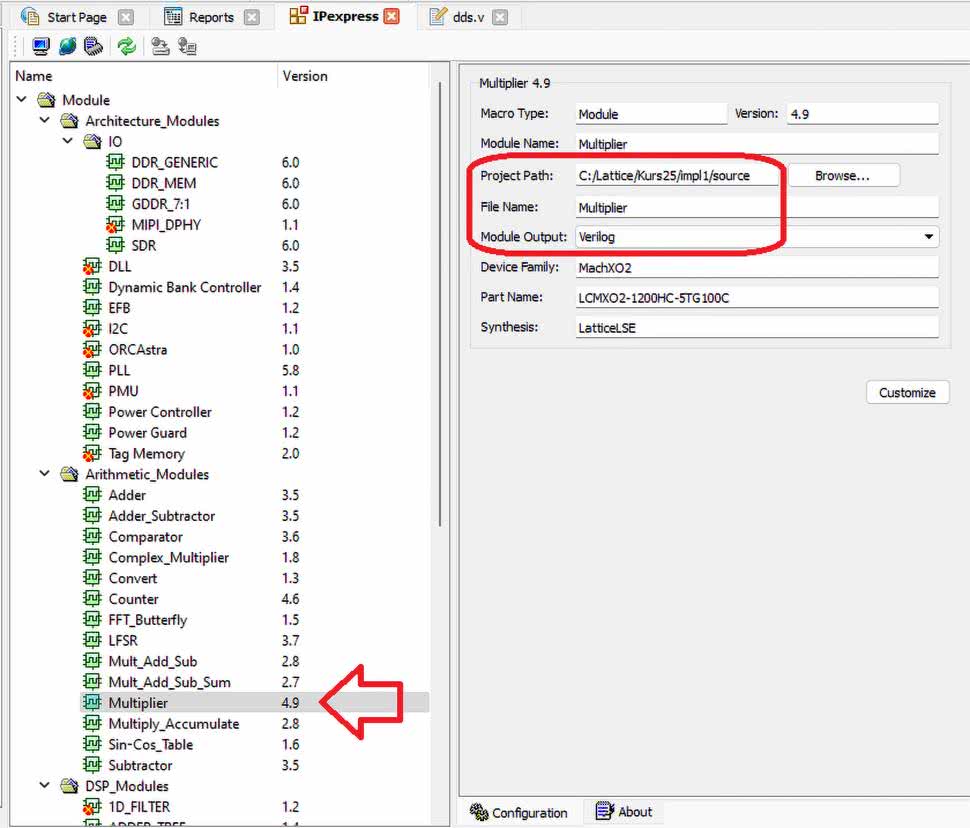Collapse the DSP_Modules folder
The width and height of the screenshot is (970, 828).
coord(45,786)
